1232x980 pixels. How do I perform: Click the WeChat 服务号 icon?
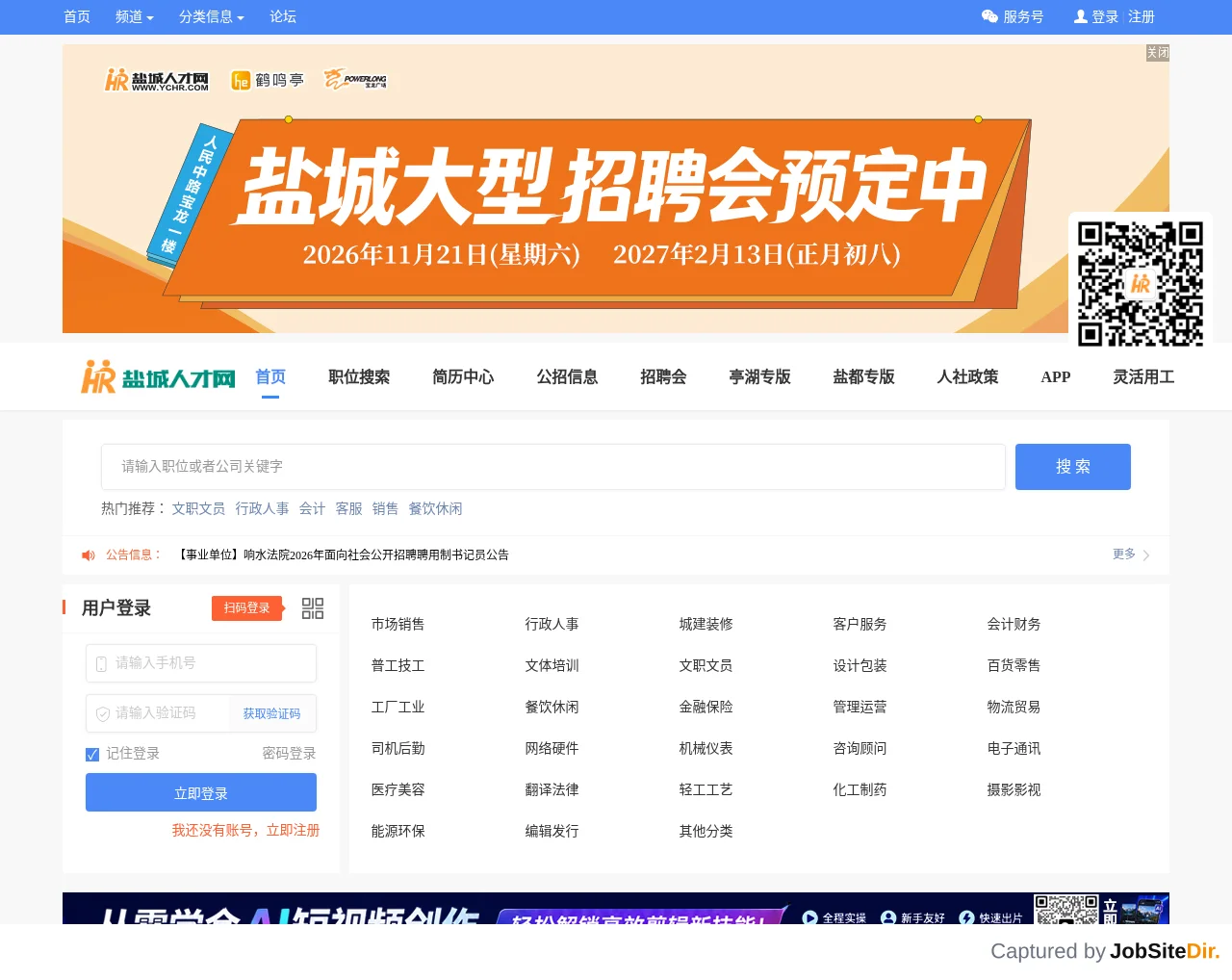coord(989,16)
